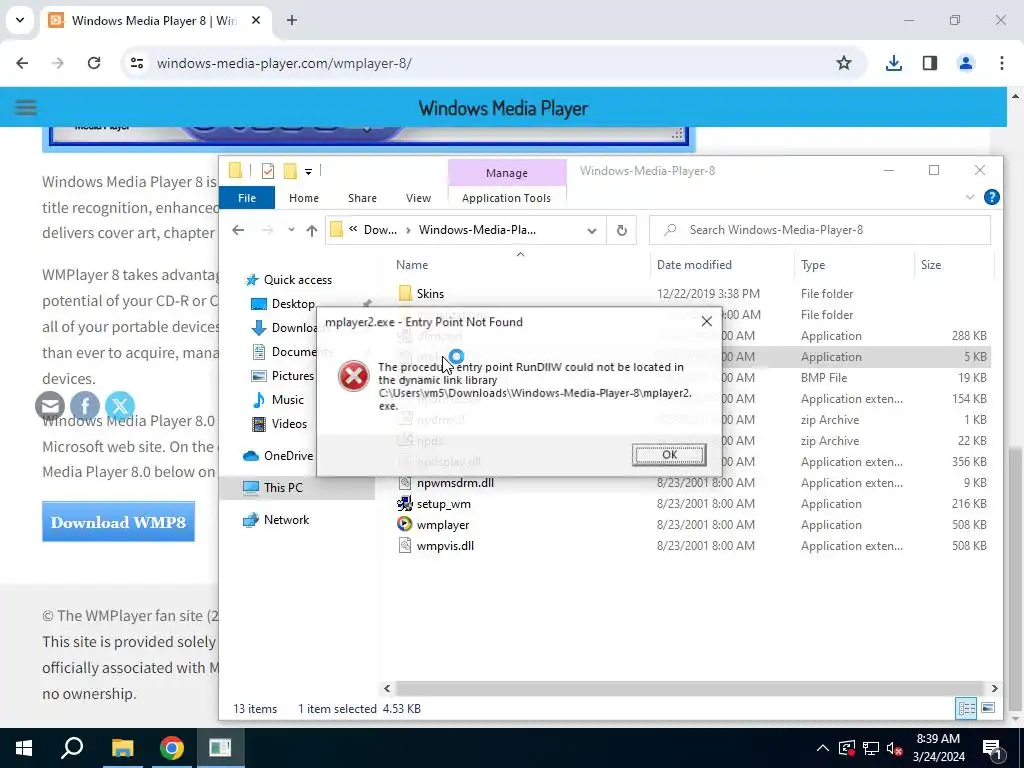Share page on X icon

point(120,406)
